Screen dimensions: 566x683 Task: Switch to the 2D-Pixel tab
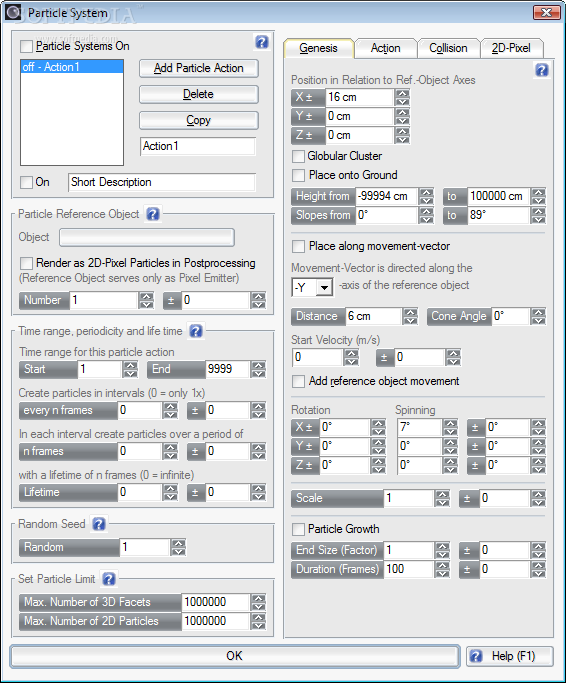tap(511, 48)
